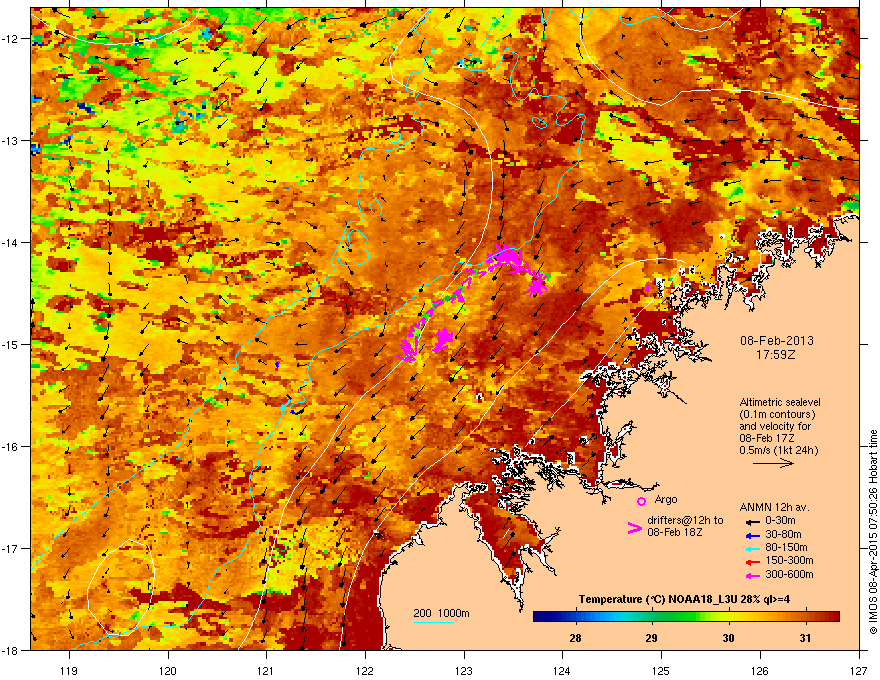Click longitude label 124 on bottom axis

(562, 670)
